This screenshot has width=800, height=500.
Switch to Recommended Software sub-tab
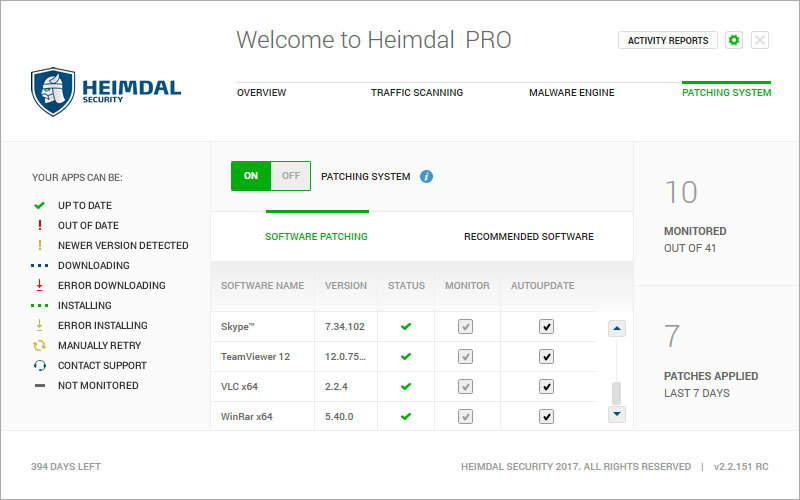(x=529, y=237)
